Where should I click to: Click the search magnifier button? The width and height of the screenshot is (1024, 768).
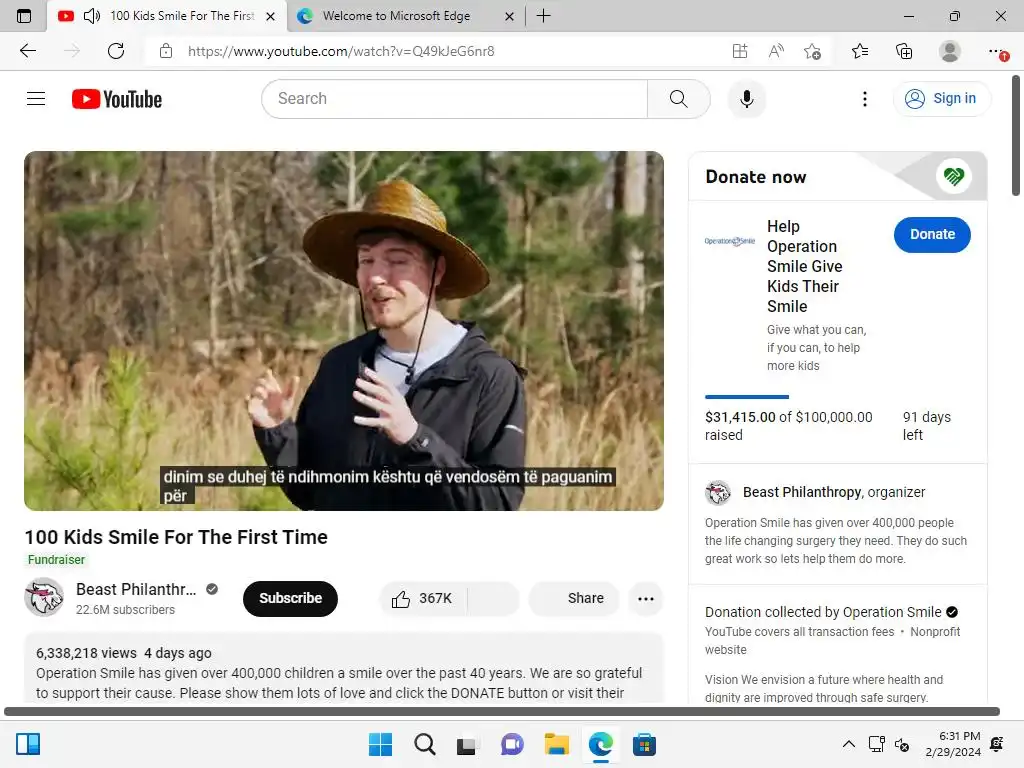(x=679, y=99)
